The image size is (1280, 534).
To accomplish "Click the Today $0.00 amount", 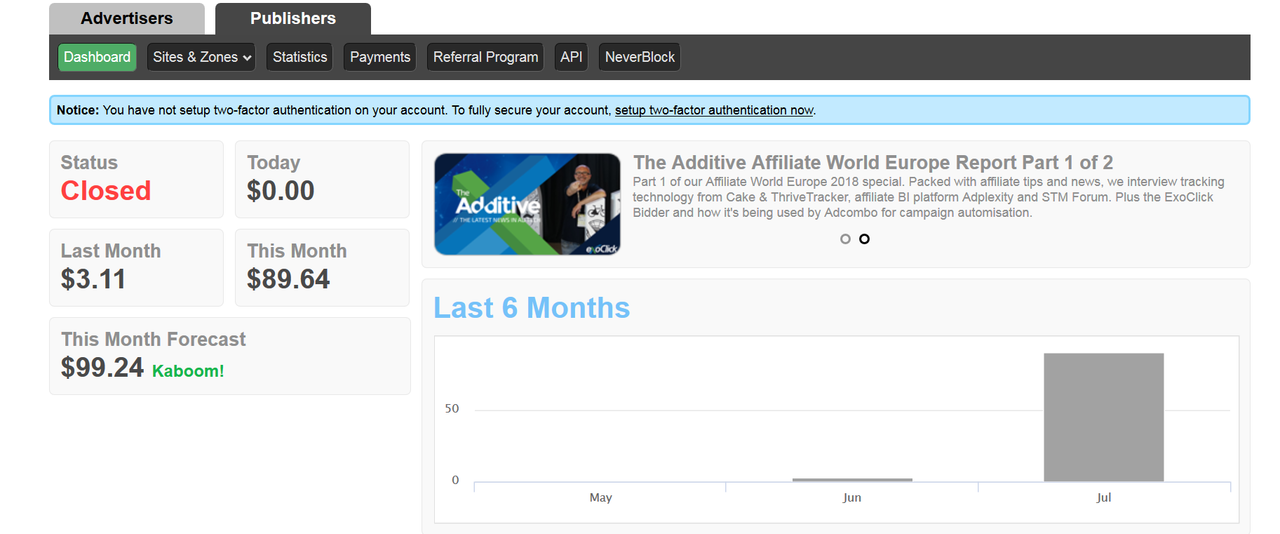I will click(281, 190).
